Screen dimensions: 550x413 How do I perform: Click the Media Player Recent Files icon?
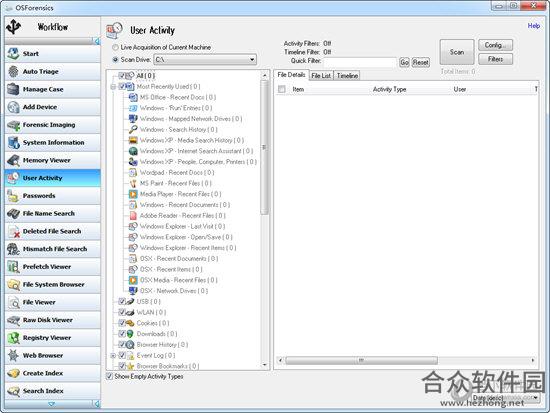(x=133, y=194)
